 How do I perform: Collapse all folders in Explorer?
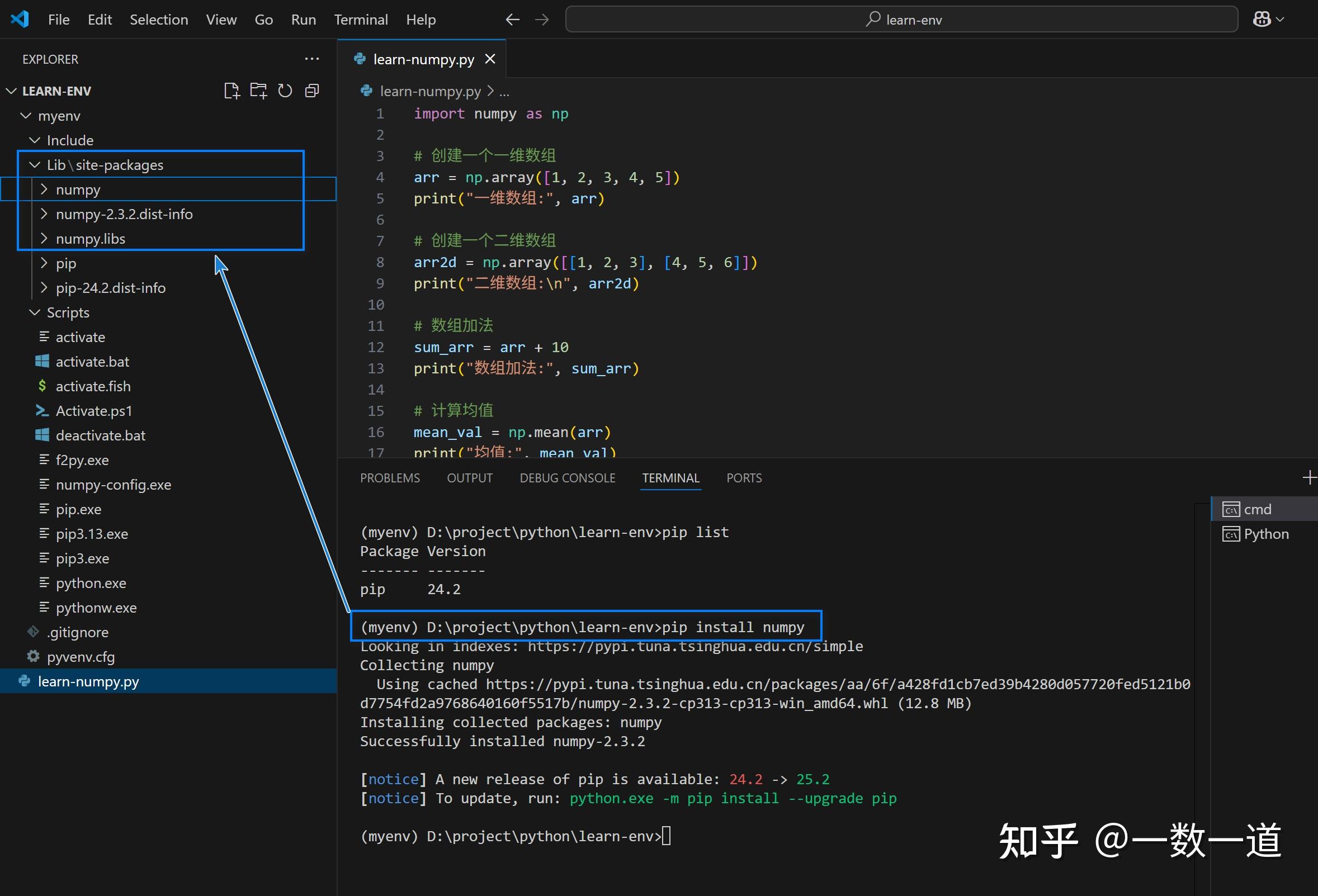312,90
